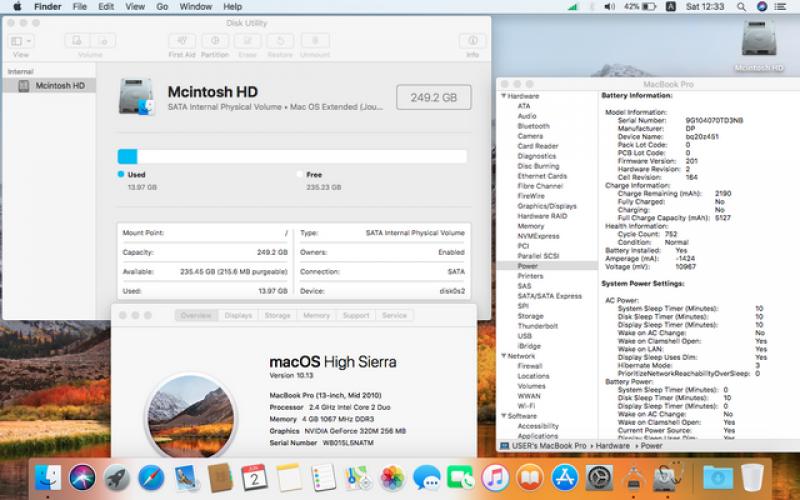
Task: Click the Partition toolbar icon
Action: click(215, 41)
